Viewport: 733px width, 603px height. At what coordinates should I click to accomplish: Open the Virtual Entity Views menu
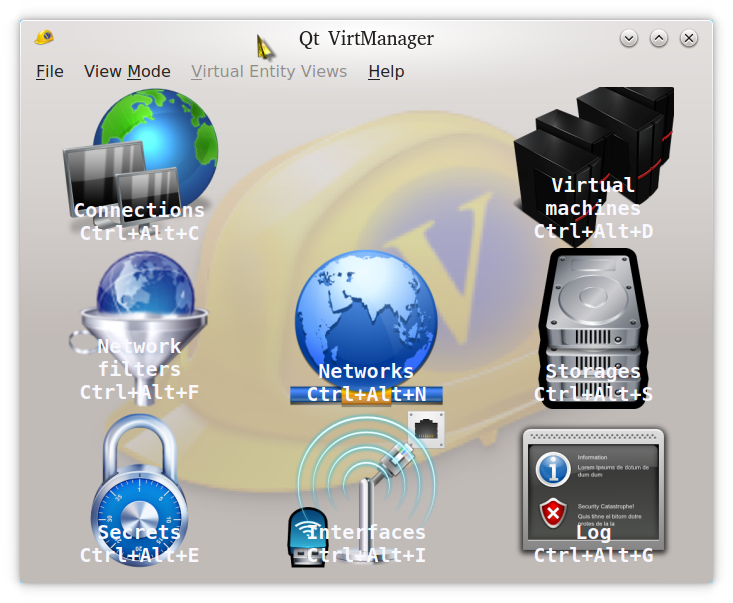(269, 72)
